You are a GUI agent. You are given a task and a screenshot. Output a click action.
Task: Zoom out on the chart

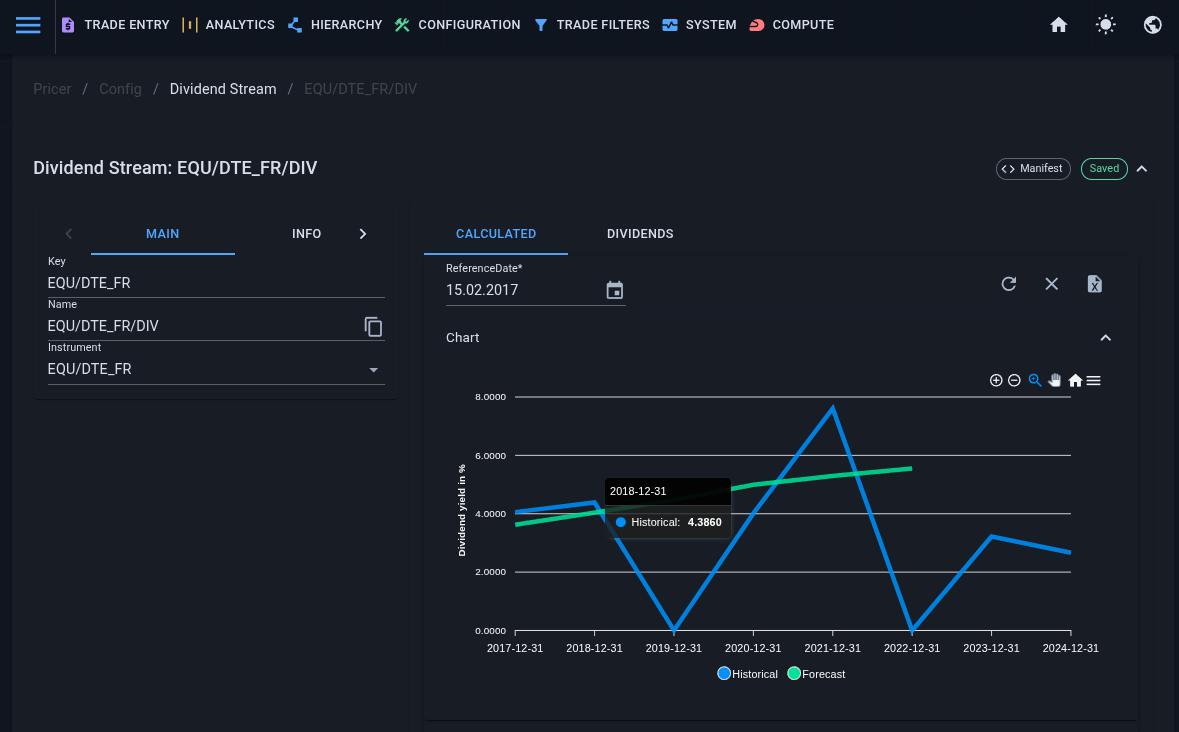1014,380
